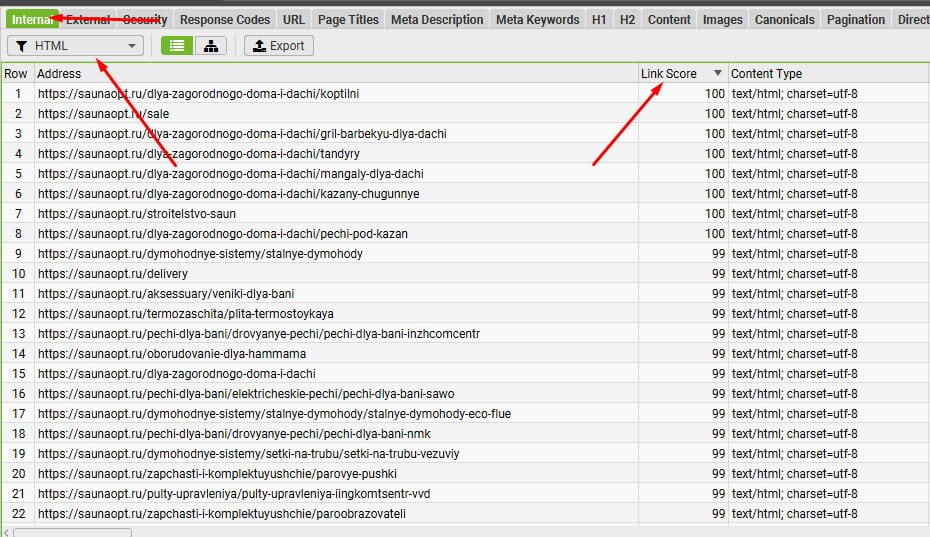The width and height of the screenshot is (930, 537).
Task: Open the Canonicals tab
Action: tap(785, 20)
